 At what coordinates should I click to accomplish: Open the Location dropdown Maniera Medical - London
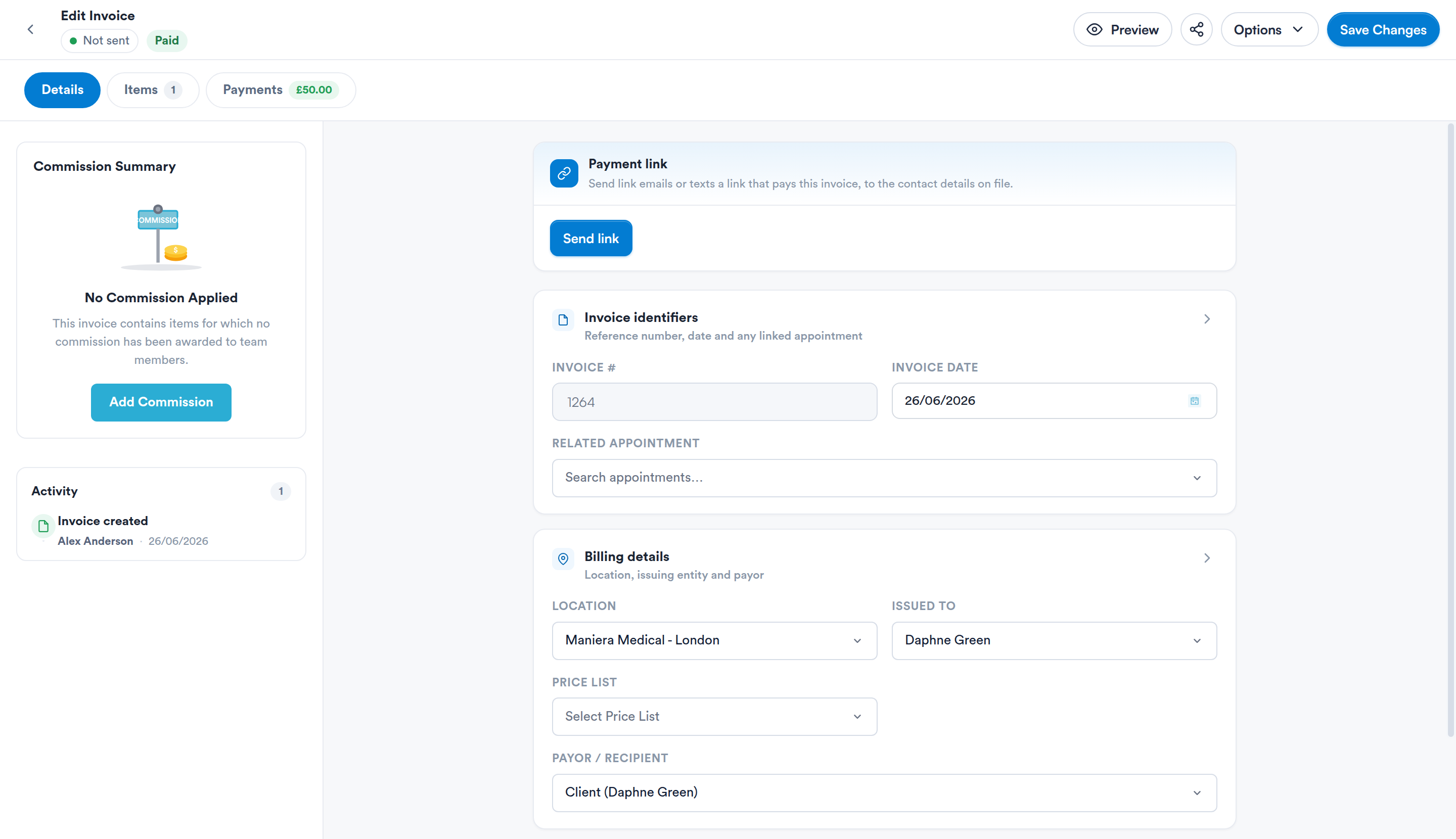pos(714,641)
